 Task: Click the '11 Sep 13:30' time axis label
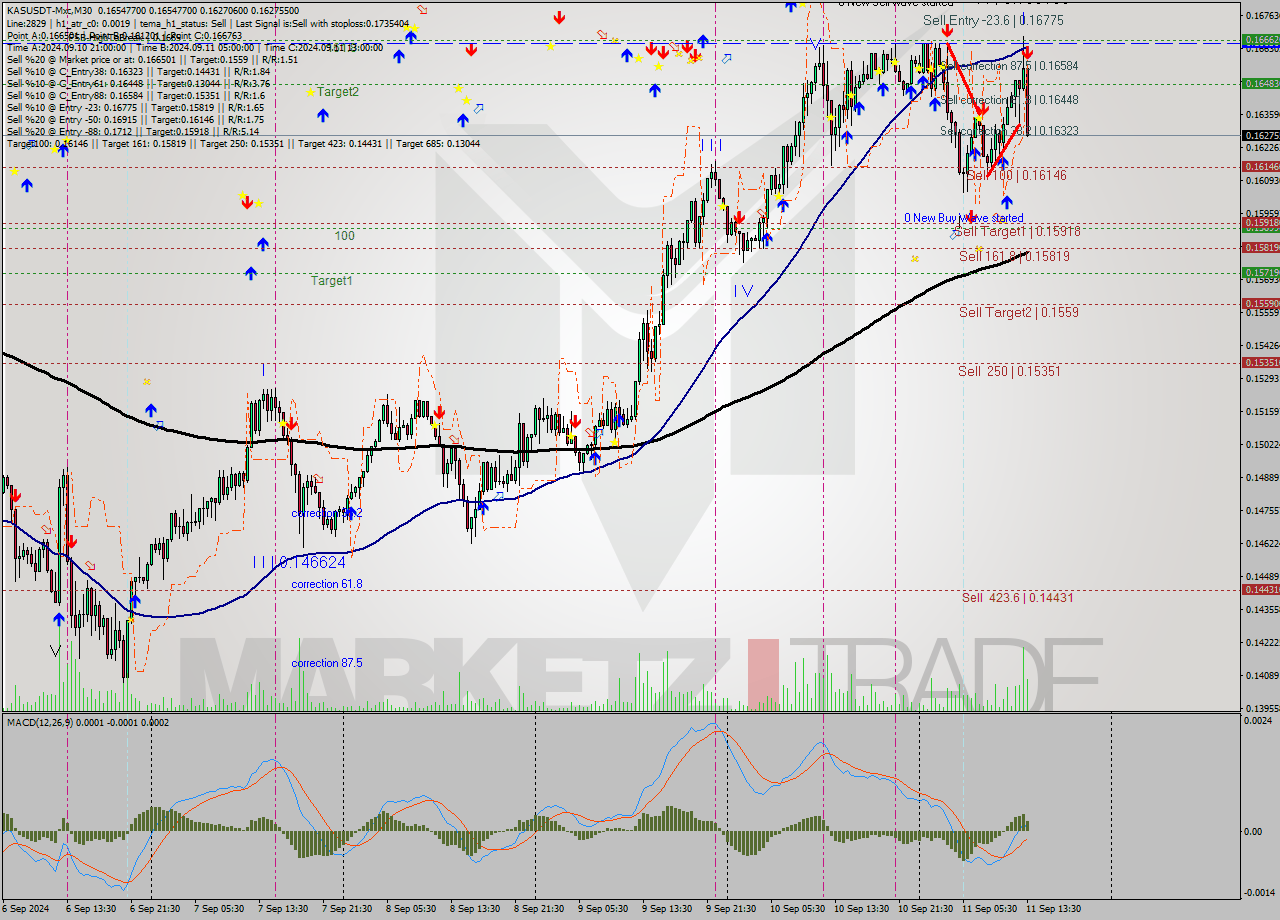pyautogui.click(x=1053, y=909)
